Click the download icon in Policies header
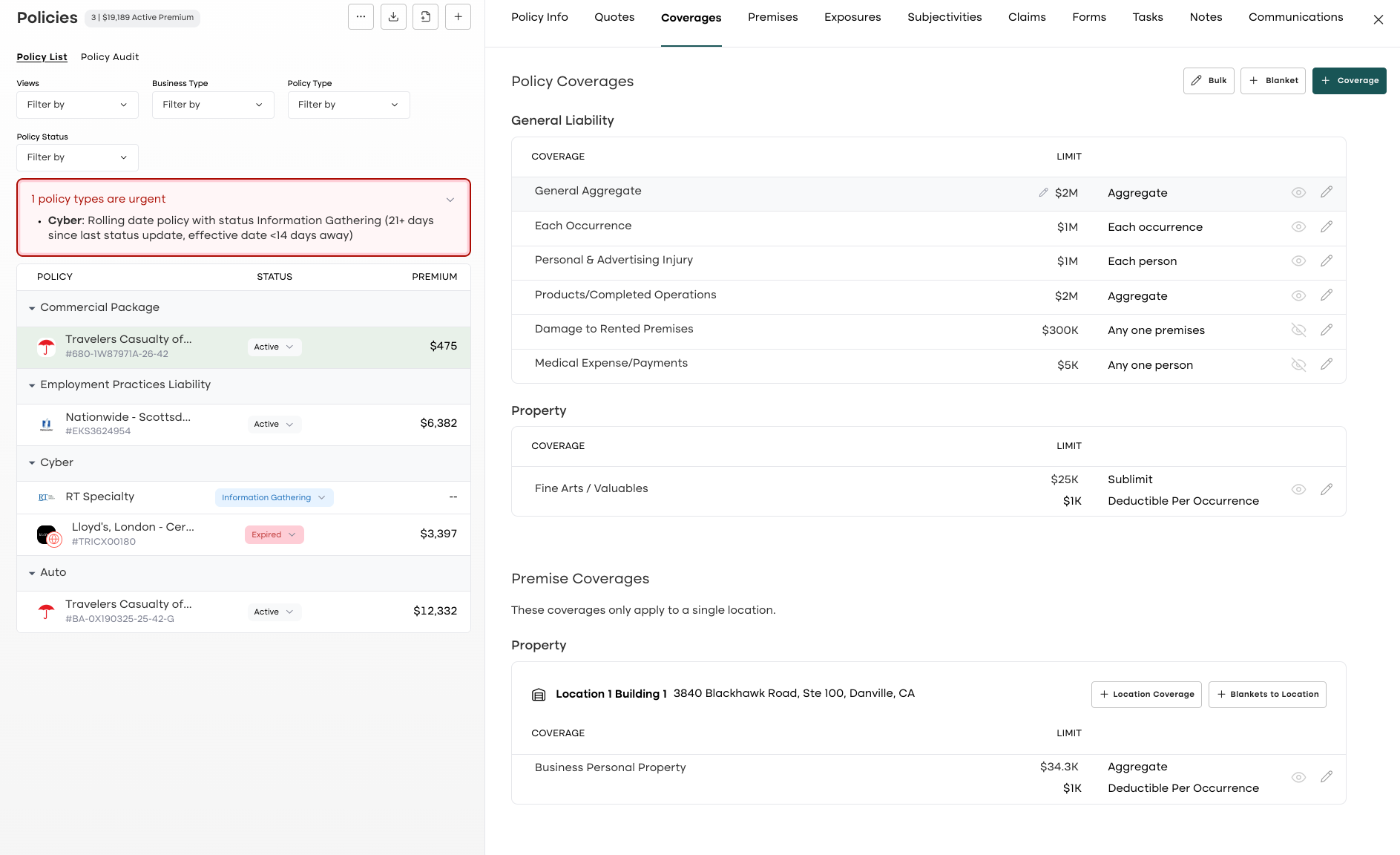Viewport: 1400px width, 855px height. coord(393,17)
